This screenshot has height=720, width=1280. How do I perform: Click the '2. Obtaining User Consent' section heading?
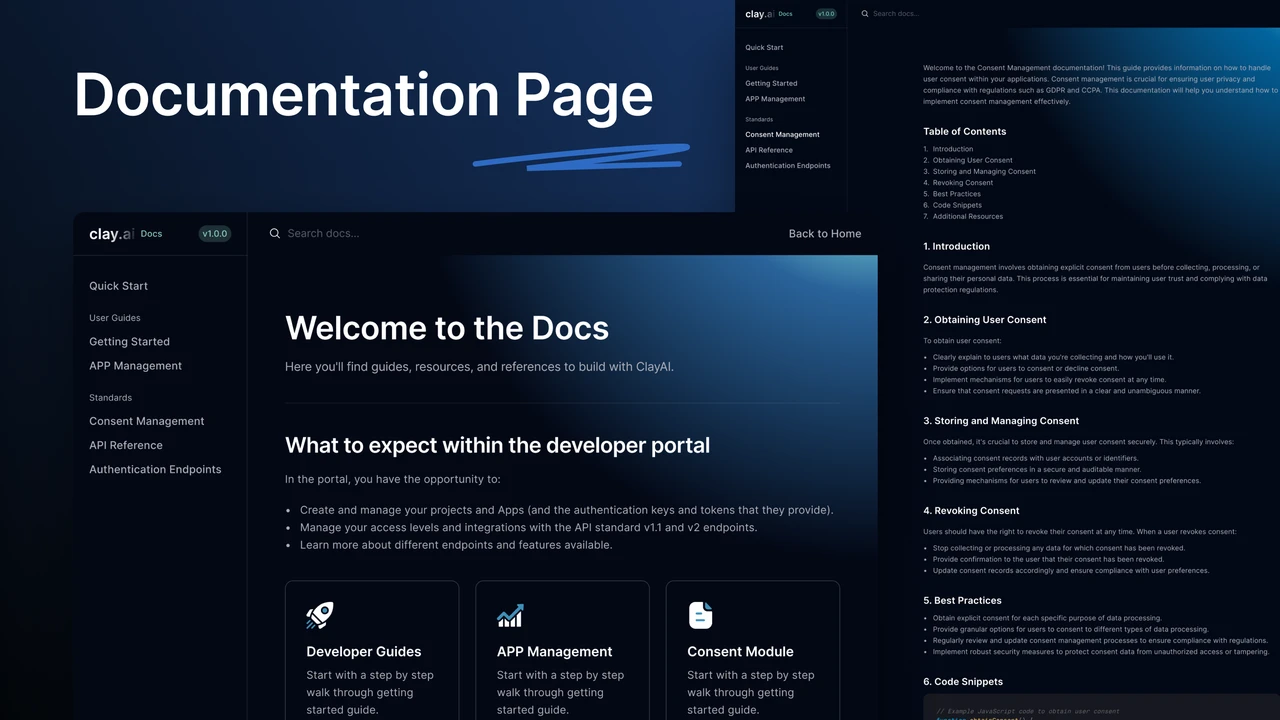pyautogui.click(x=985, y=320)
